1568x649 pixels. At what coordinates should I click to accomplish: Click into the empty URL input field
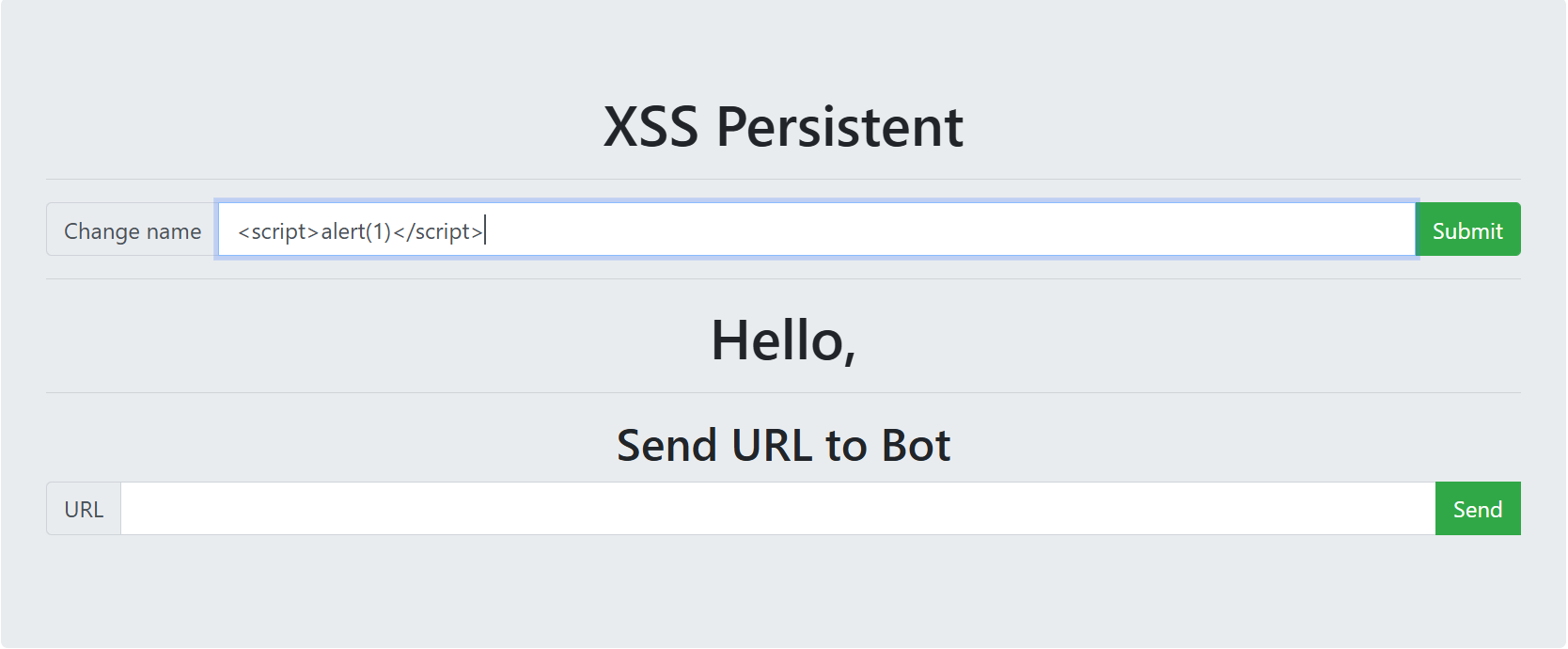point(777,509)
